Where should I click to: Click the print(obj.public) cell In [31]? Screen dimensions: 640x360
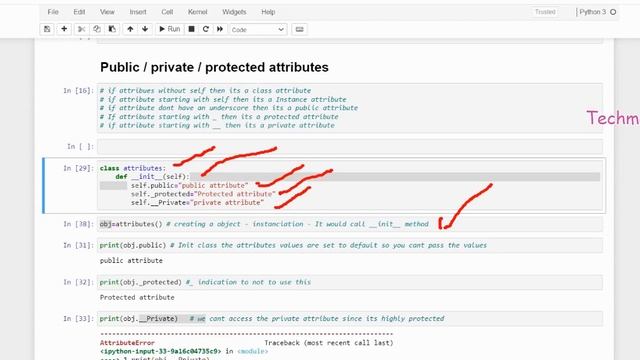click(x=350, y=245)
